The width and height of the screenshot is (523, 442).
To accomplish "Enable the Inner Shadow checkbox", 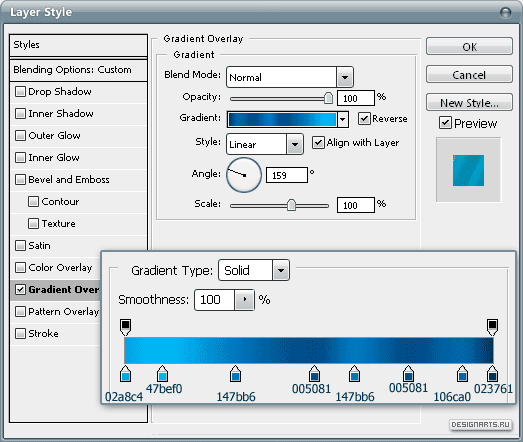I will tap(20, 114).
